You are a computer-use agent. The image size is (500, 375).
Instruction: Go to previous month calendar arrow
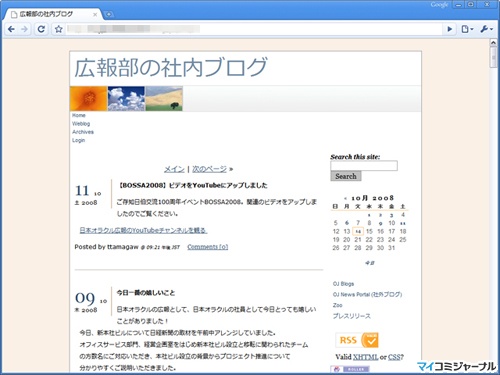click(345, 198)
